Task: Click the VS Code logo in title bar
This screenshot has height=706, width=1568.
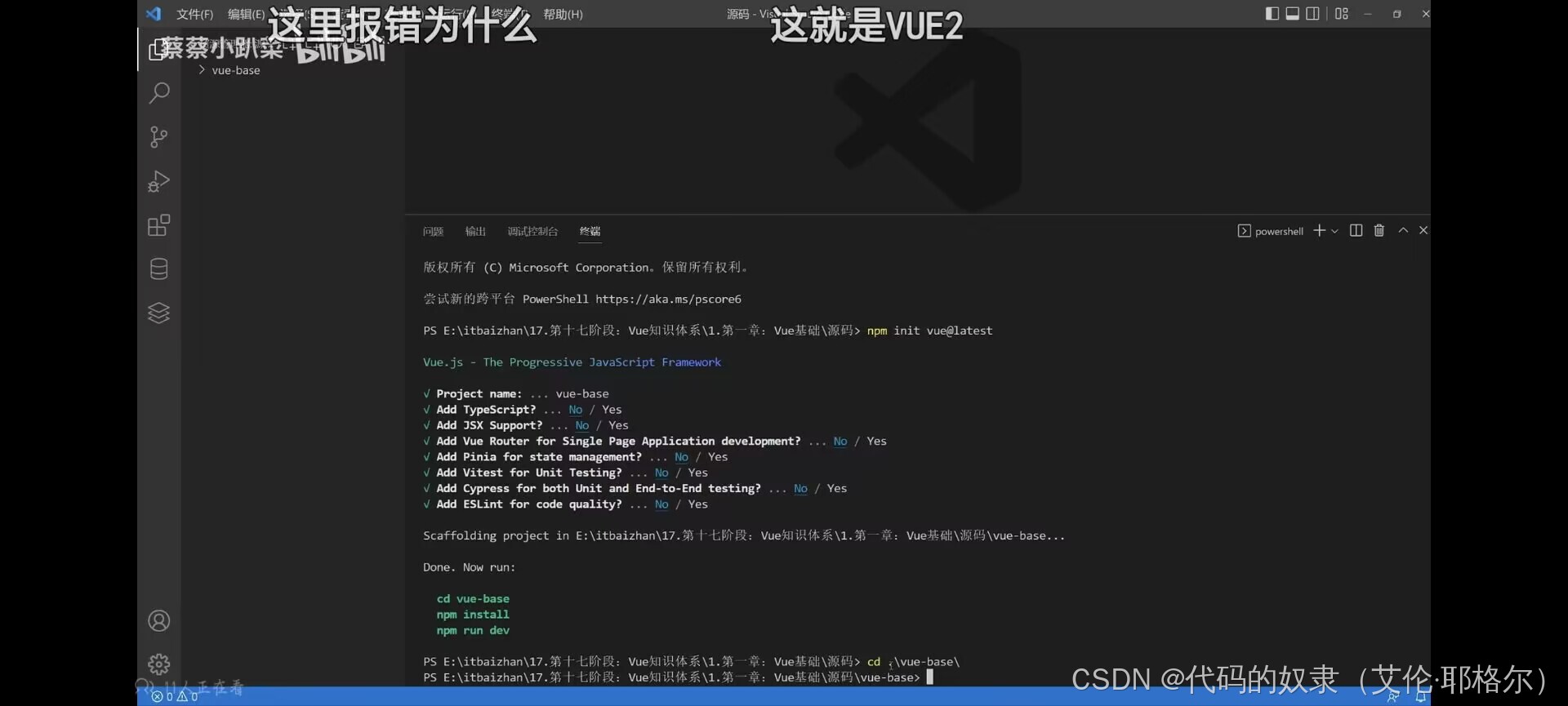Action: 154,14
